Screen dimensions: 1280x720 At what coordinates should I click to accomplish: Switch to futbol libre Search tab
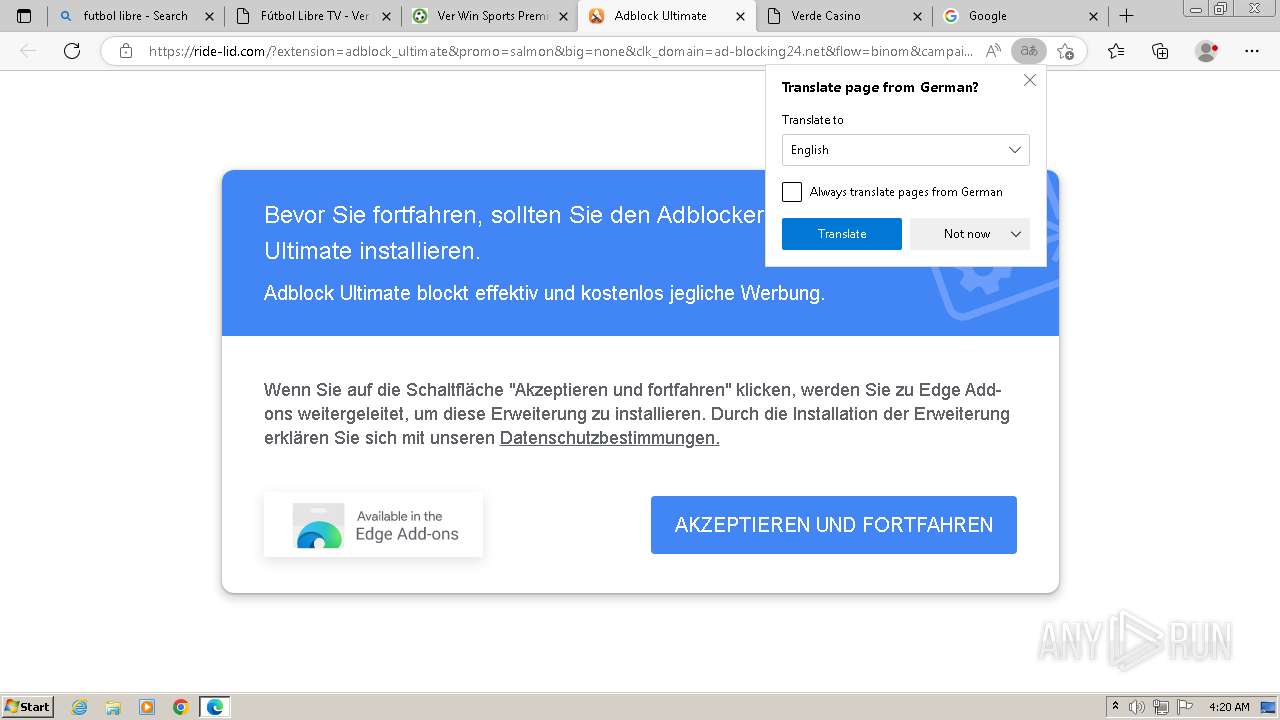pyautogui.click(x=135, y=16)
